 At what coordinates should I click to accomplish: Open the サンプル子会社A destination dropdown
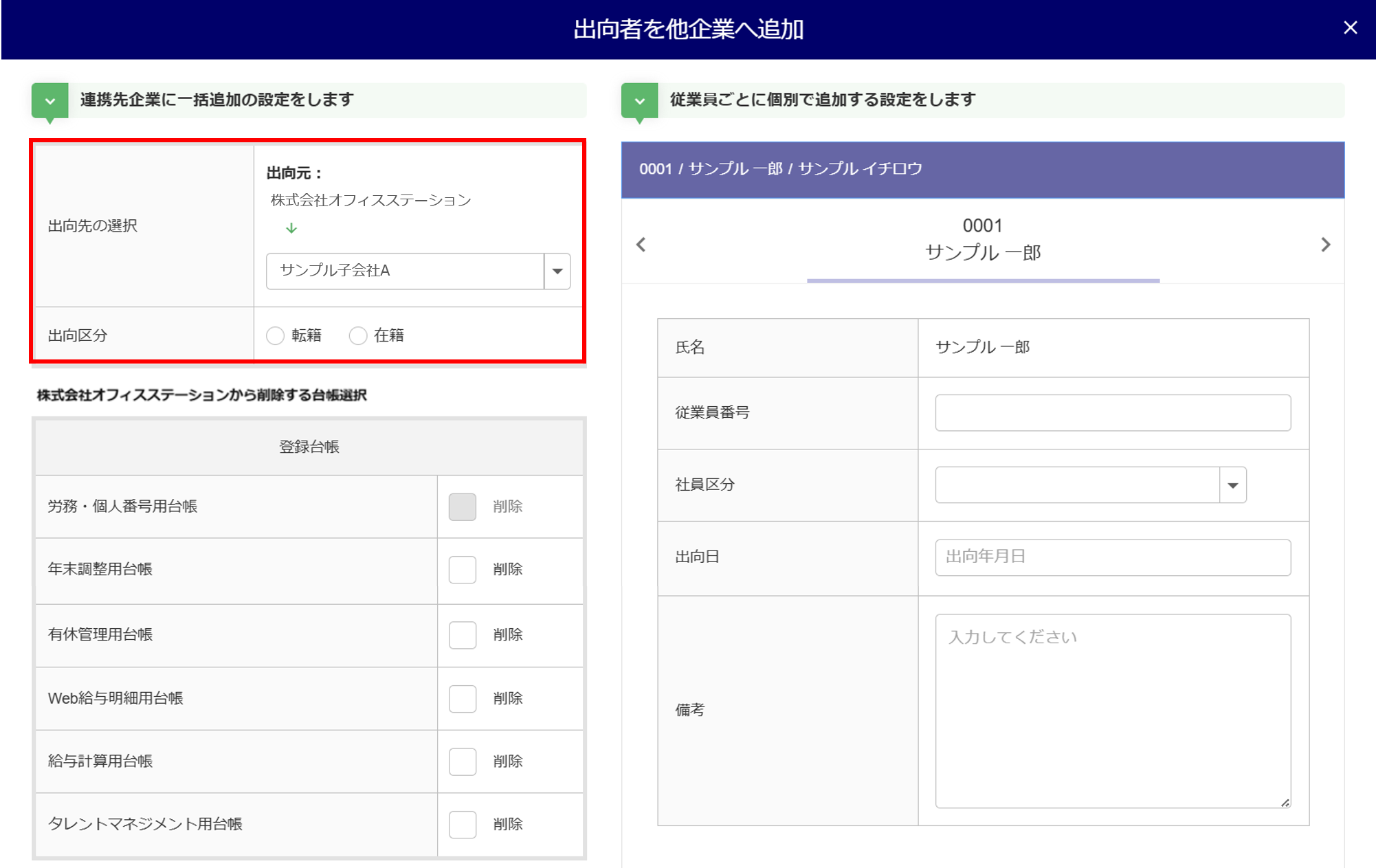pos(557,271)
